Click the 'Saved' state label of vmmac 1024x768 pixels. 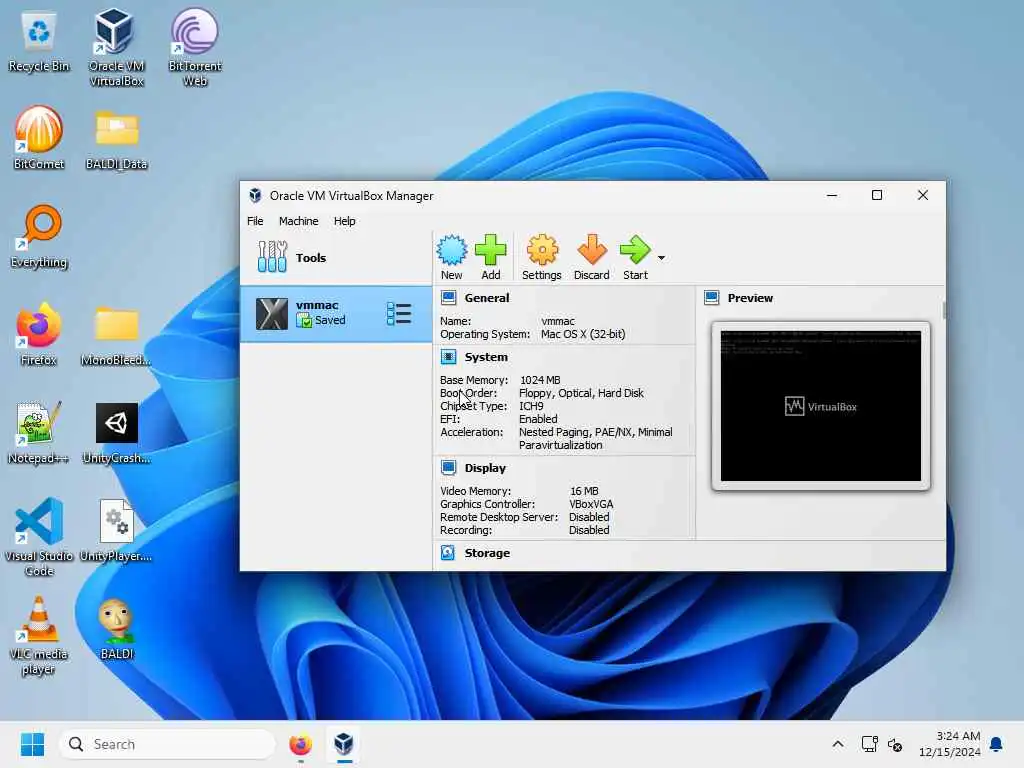point(330,320)
